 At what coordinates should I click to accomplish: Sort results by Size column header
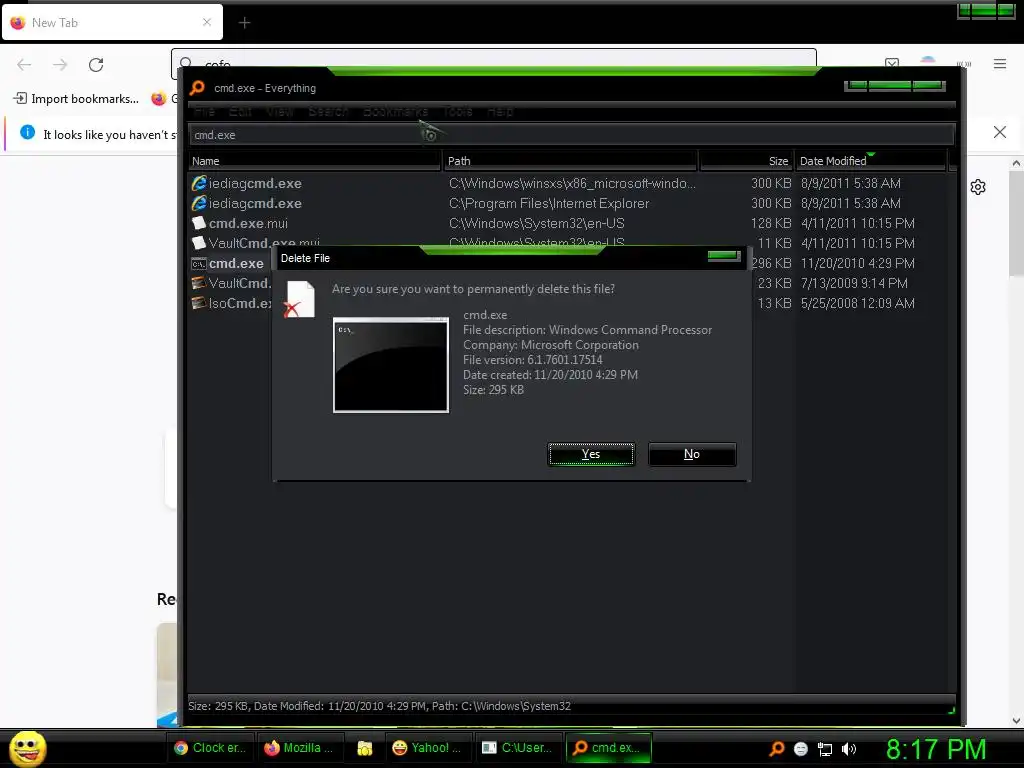coord(746,161)
